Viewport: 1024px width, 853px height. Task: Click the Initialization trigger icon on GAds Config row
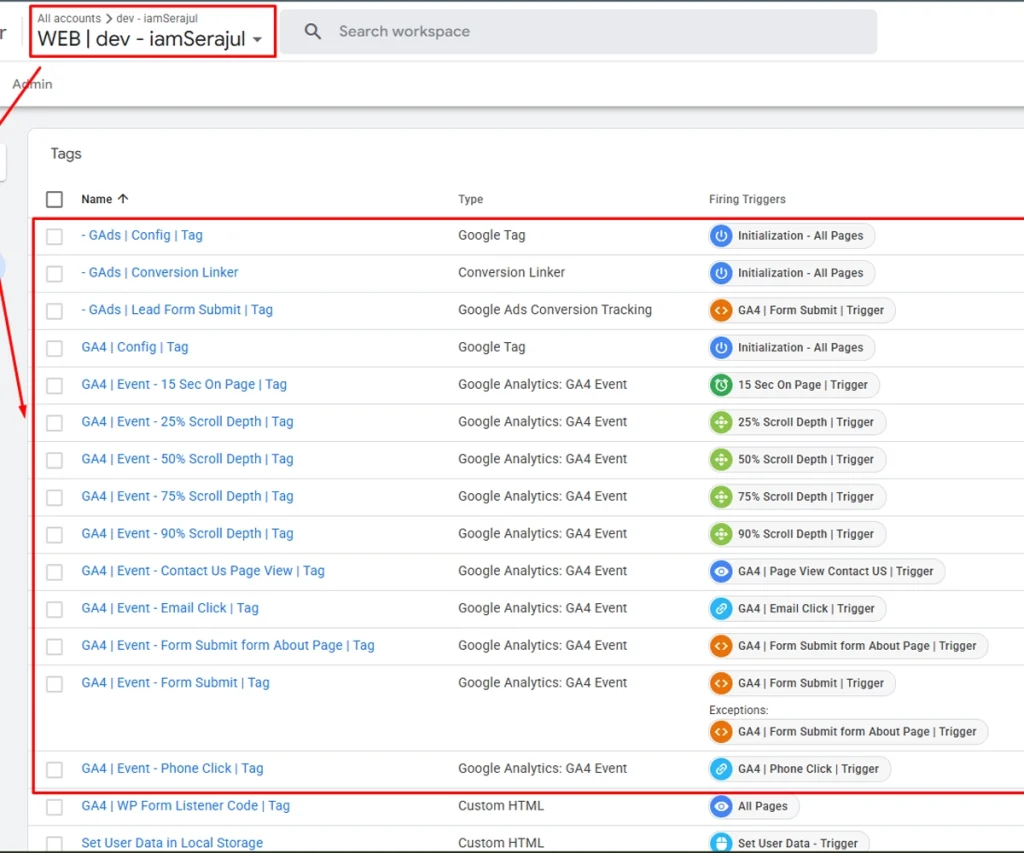pos(721,235)
